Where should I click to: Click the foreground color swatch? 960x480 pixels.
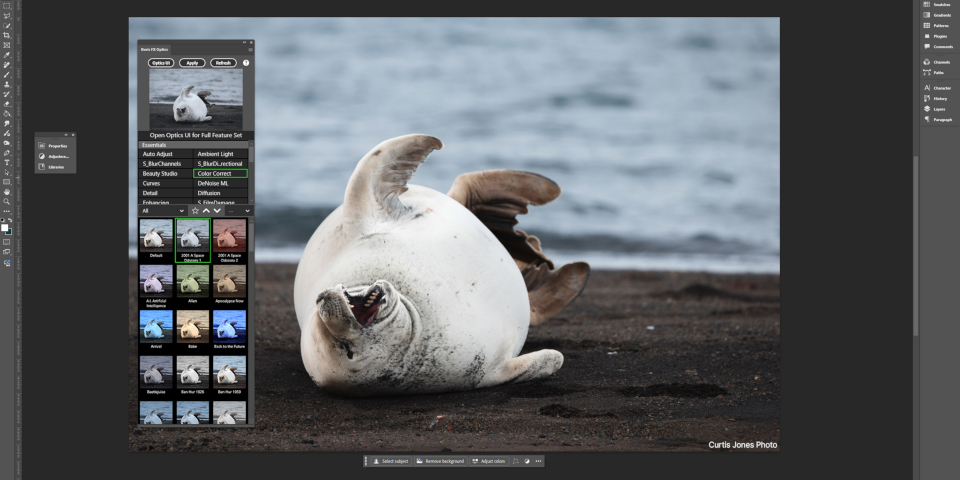pyautogui.click(x=5, y=227)
